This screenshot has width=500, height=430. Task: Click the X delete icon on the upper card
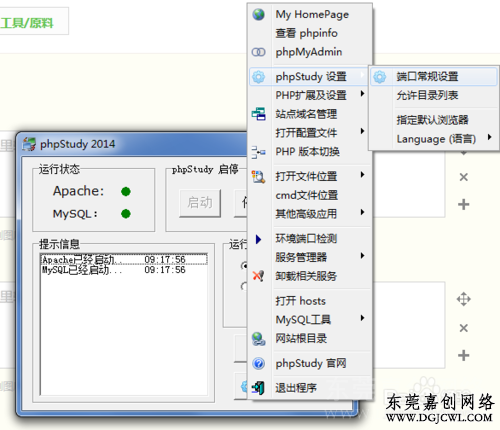[464, 177]
